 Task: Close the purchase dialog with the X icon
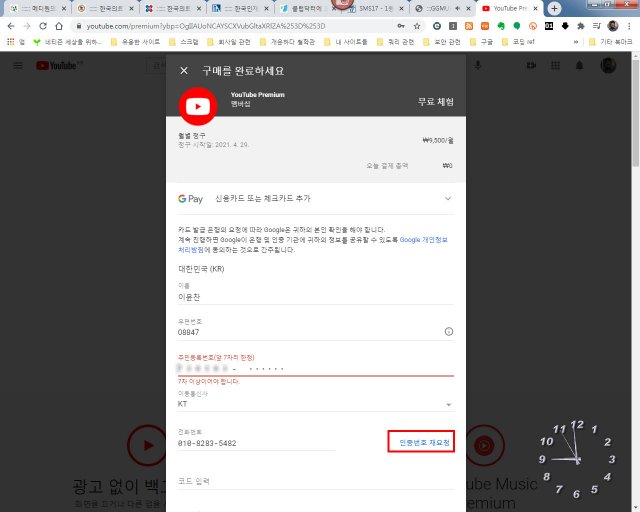pos(184,71)
